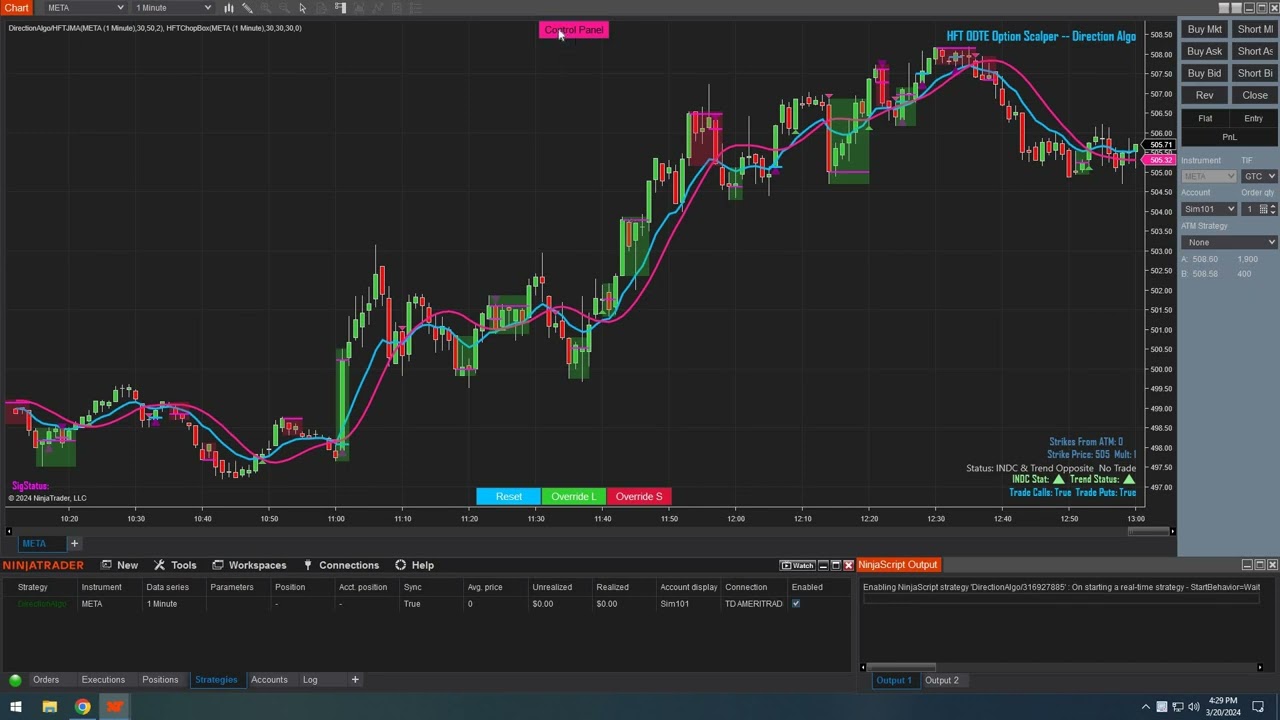Open NinjaTrader icon in taskbar
The width and height of the screenshot is (1280, 720).
pyautogui.click(x=115, y=707)
